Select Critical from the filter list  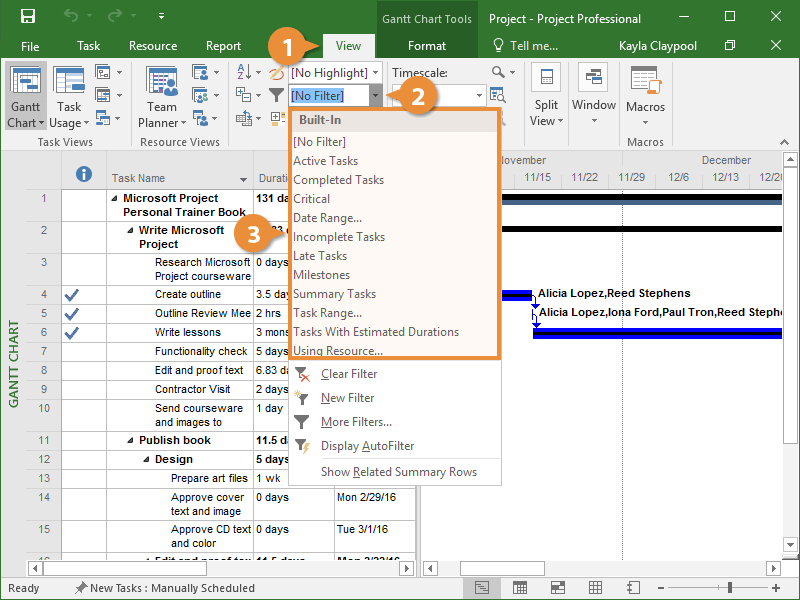tap(312, 199)
